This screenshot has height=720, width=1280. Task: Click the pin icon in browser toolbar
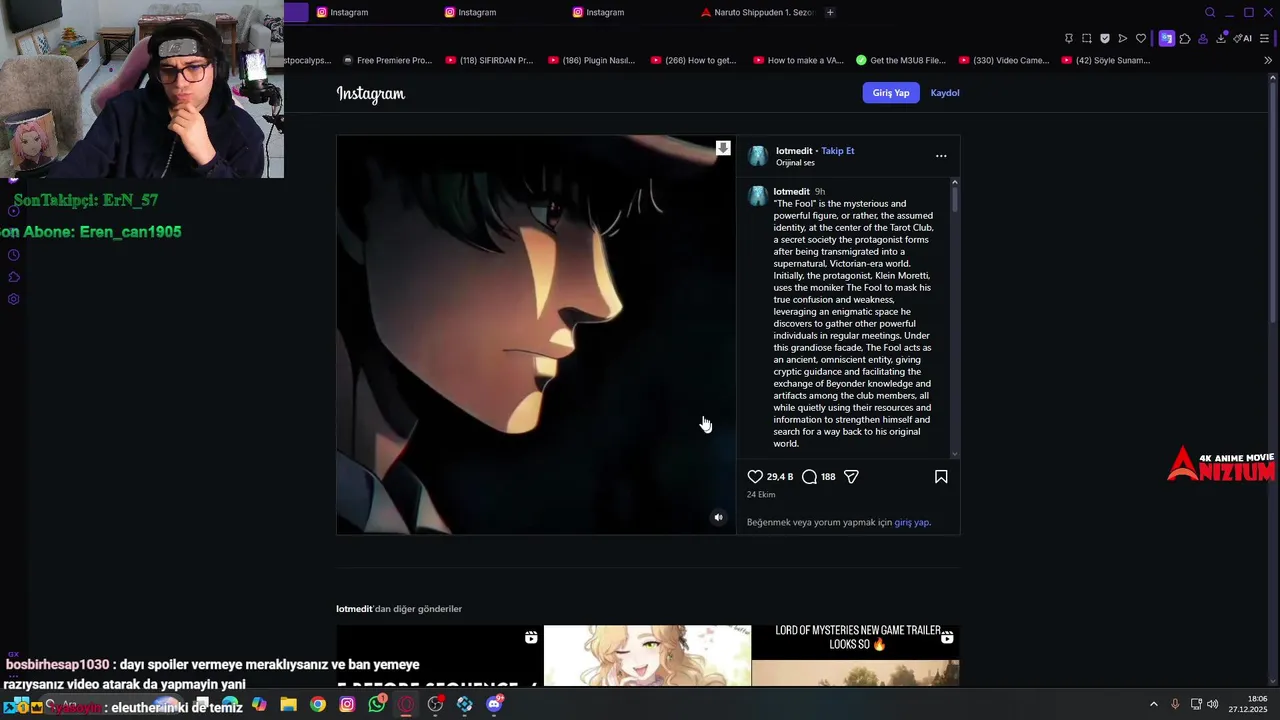[x=1069, y=38]
